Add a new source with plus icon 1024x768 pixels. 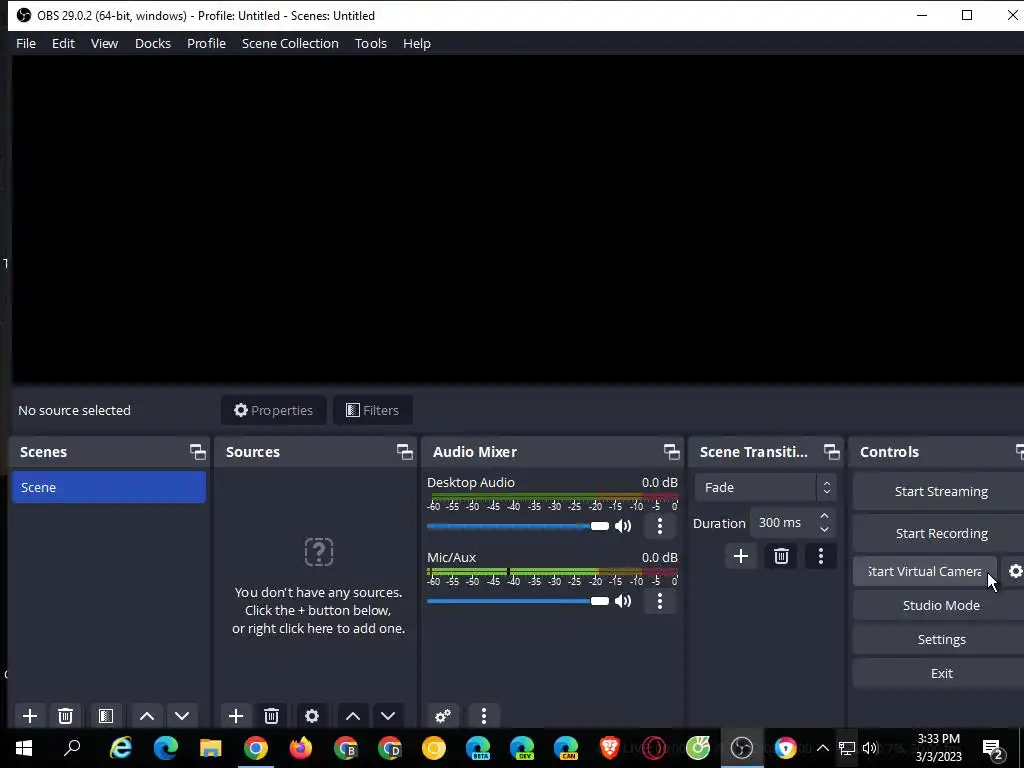[236, 716]
